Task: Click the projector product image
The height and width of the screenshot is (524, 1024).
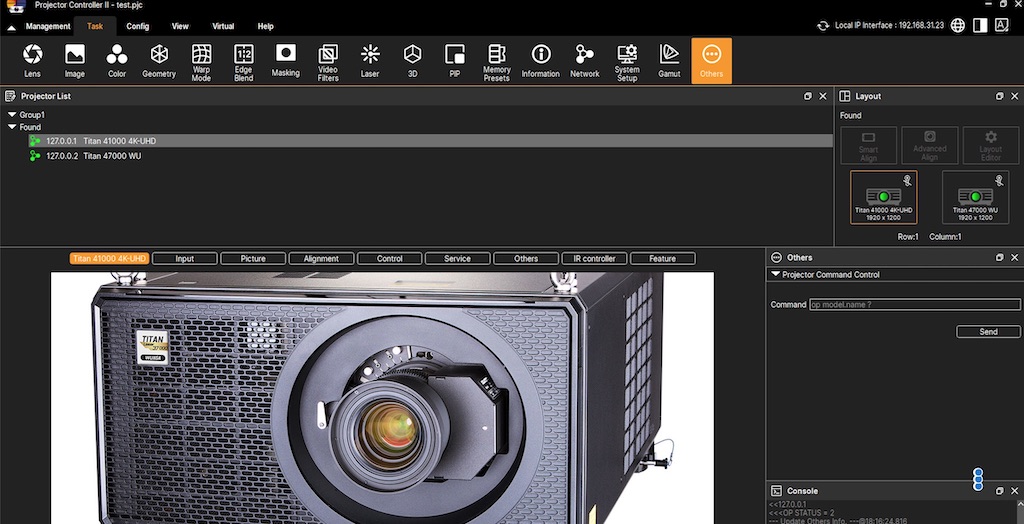Action: [382, 398]
